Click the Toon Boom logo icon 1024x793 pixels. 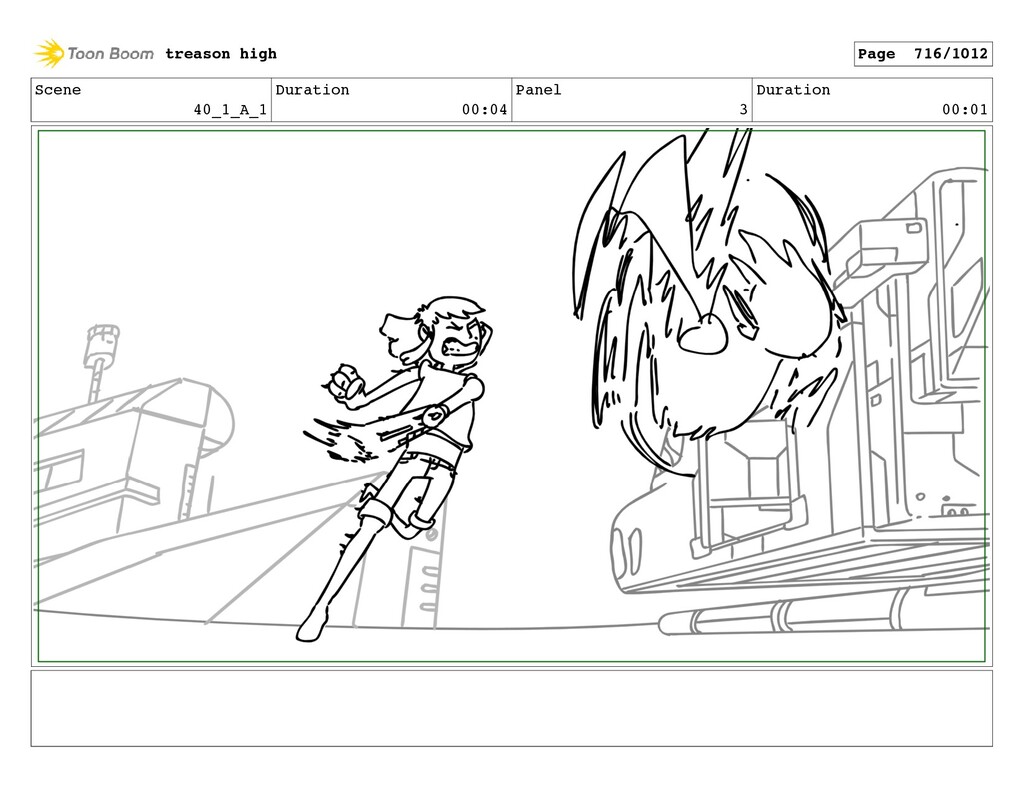pos(49,54)
